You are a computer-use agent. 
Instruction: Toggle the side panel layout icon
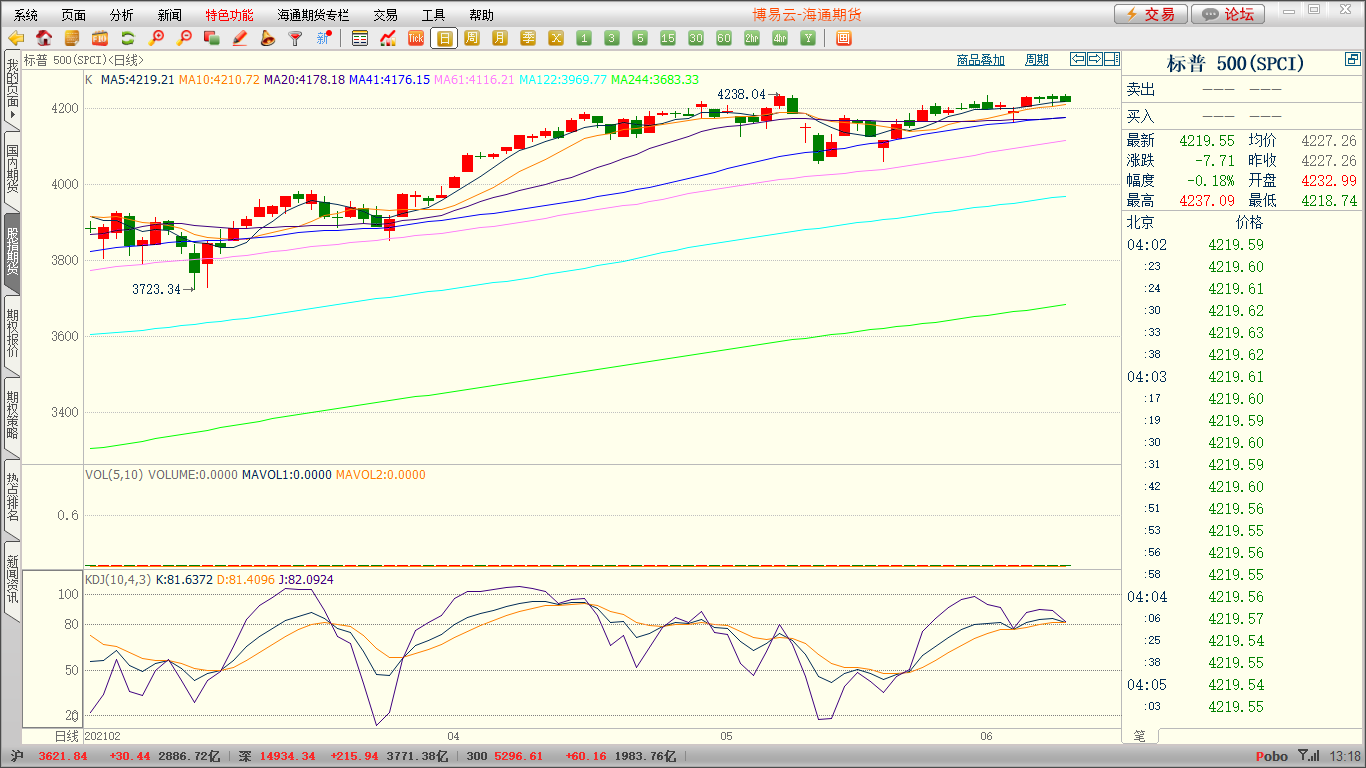1112,59
